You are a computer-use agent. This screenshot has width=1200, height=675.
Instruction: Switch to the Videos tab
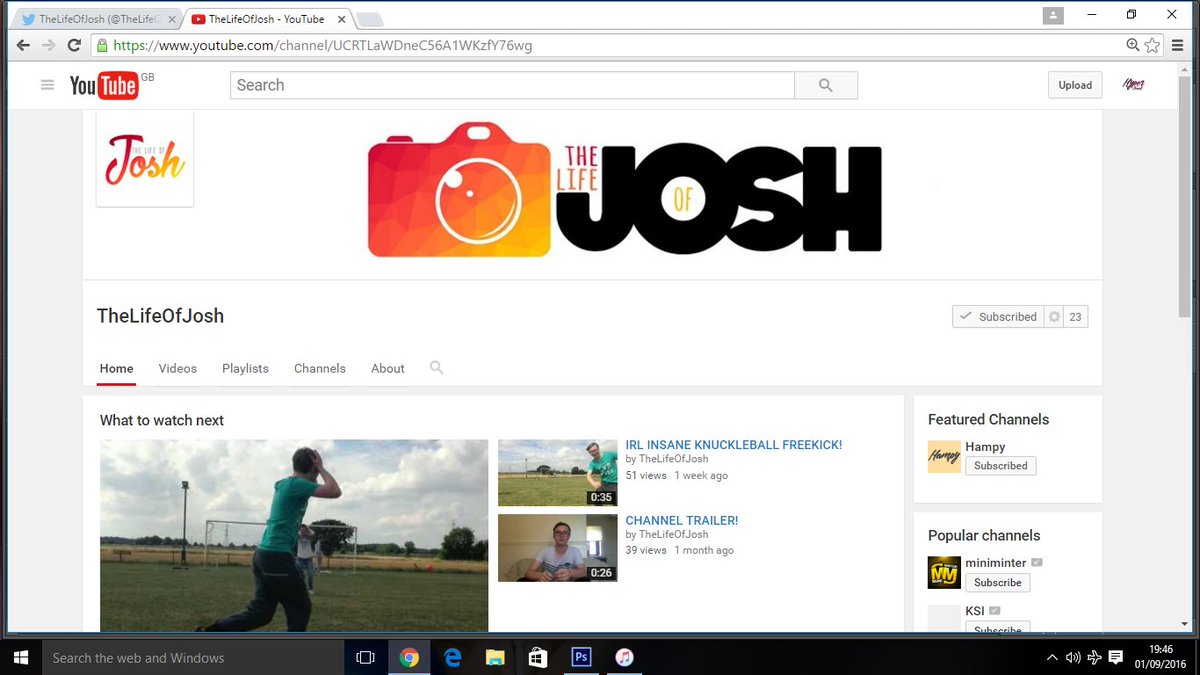[177, 368]
